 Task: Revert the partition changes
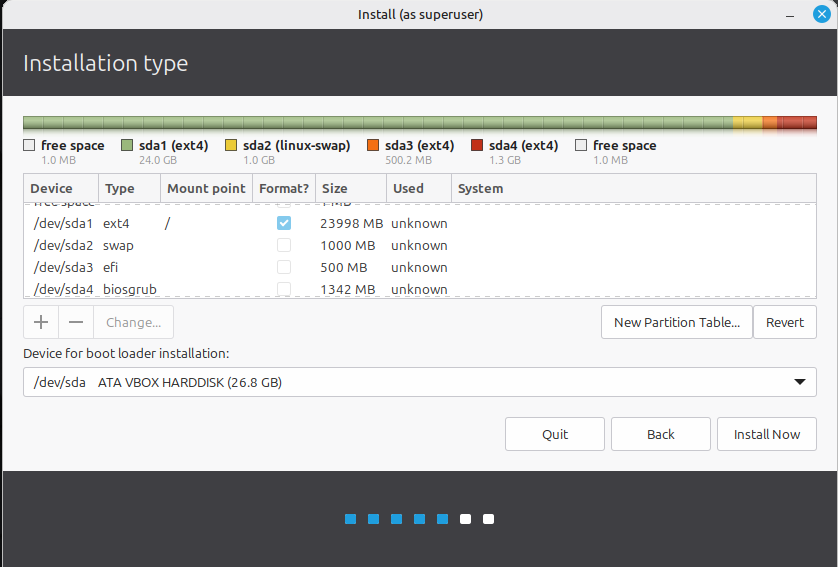point(785,322)
